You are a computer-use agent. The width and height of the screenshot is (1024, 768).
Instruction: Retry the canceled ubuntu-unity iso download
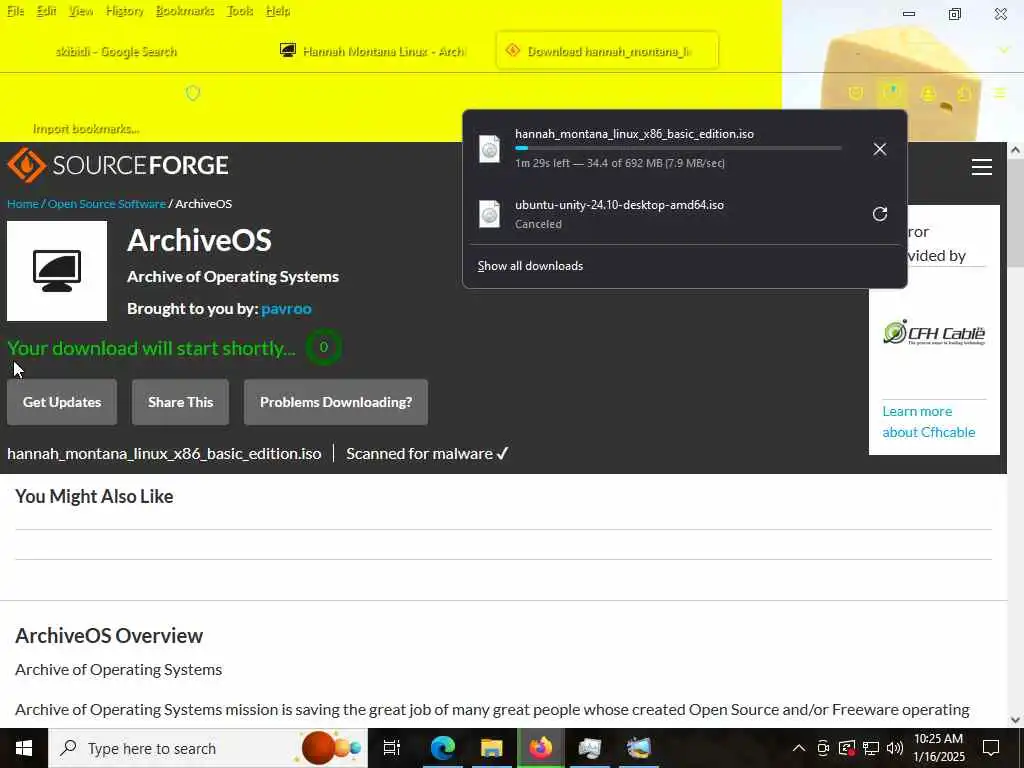[x=880, y=214]
